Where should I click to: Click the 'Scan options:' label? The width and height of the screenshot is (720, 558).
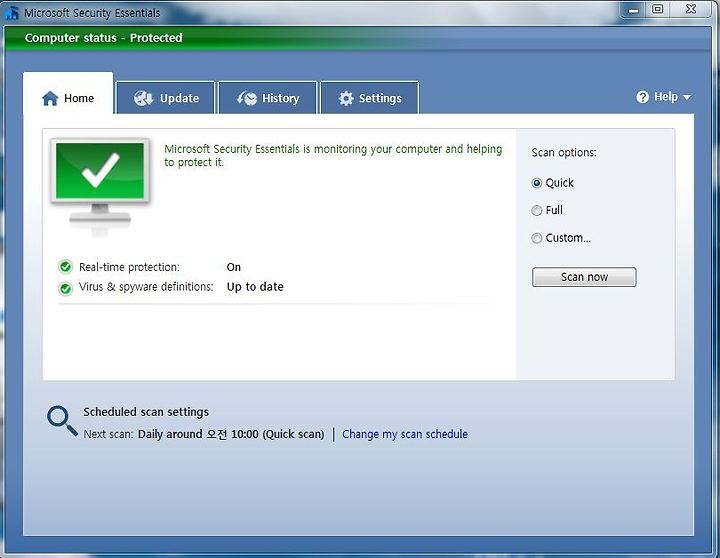click(564, 152)
